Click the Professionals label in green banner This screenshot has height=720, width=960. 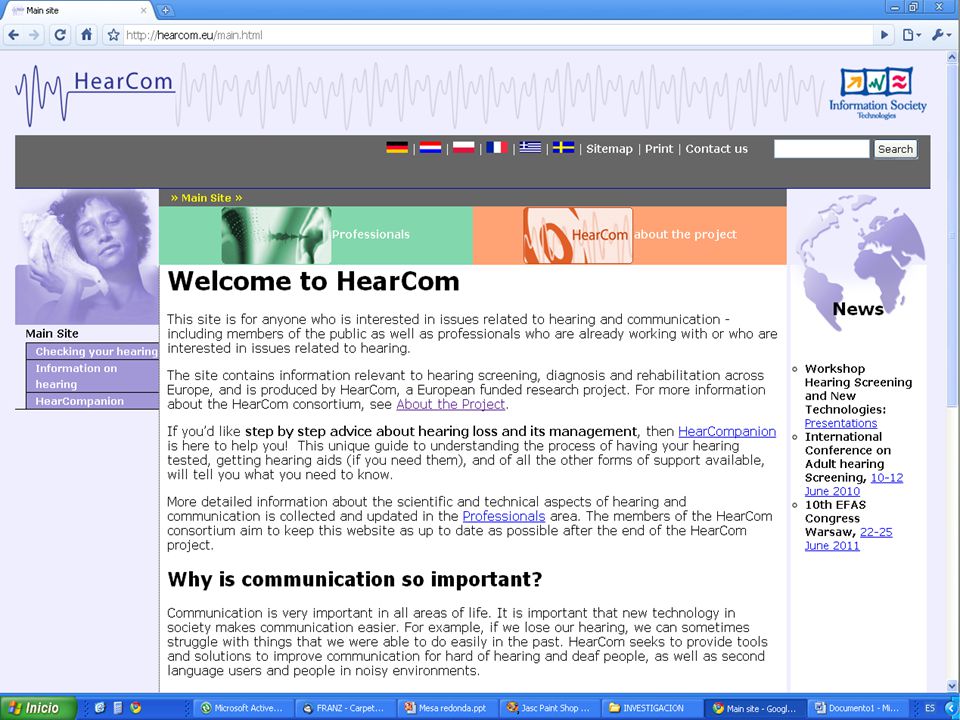371,234
